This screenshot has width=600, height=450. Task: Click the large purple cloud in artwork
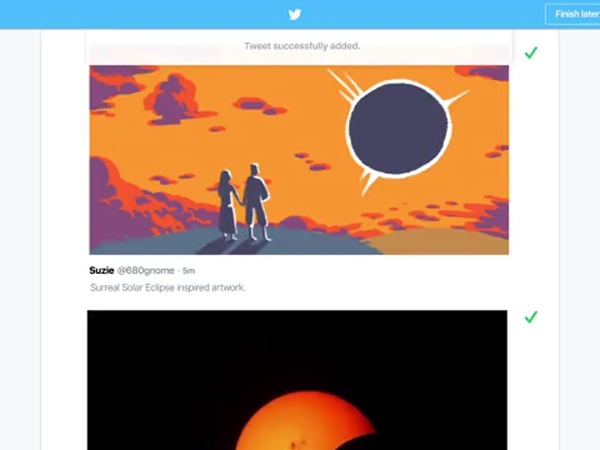(x=170, y=99)
